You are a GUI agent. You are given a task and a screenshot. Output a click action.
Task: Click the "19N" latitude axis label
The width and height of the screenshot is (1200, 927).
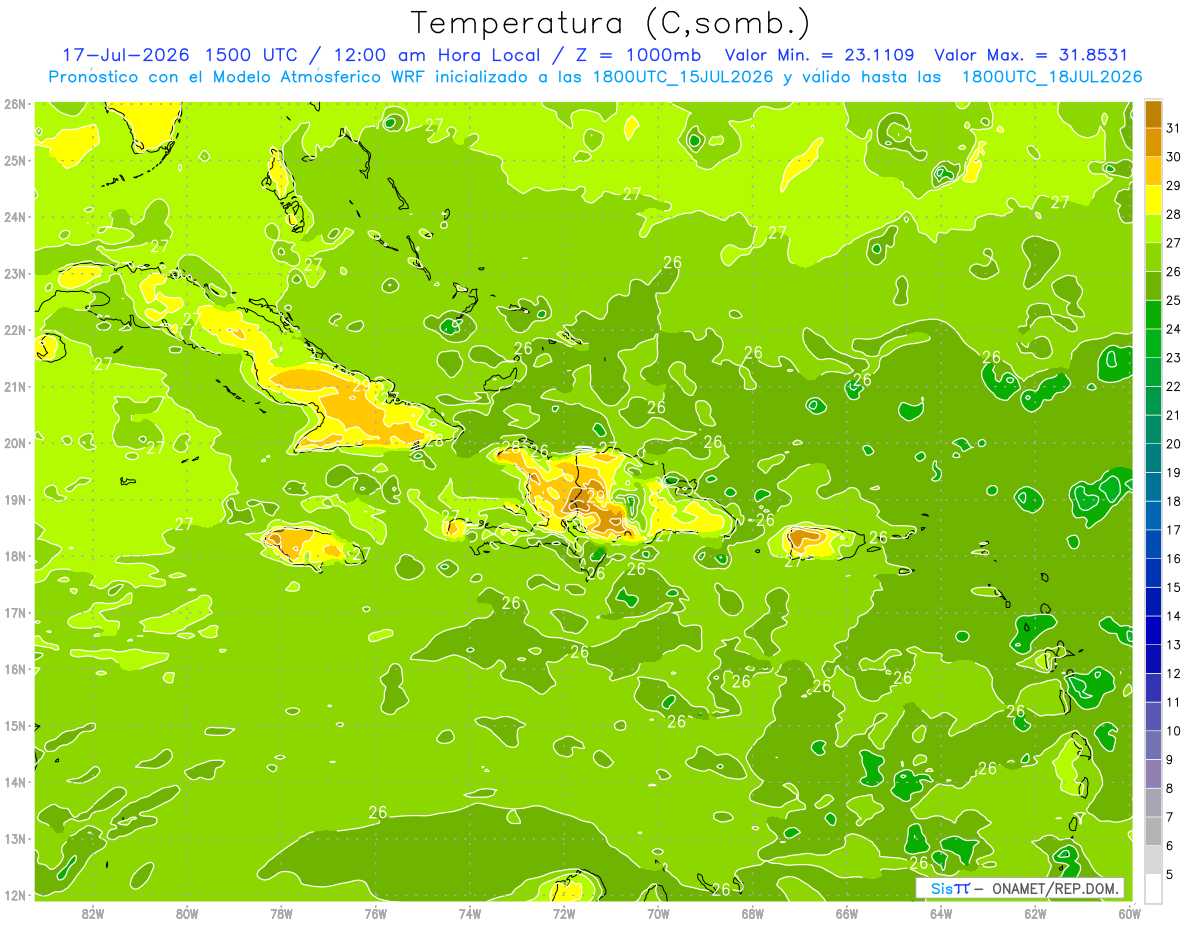click(x=15, y=499)
